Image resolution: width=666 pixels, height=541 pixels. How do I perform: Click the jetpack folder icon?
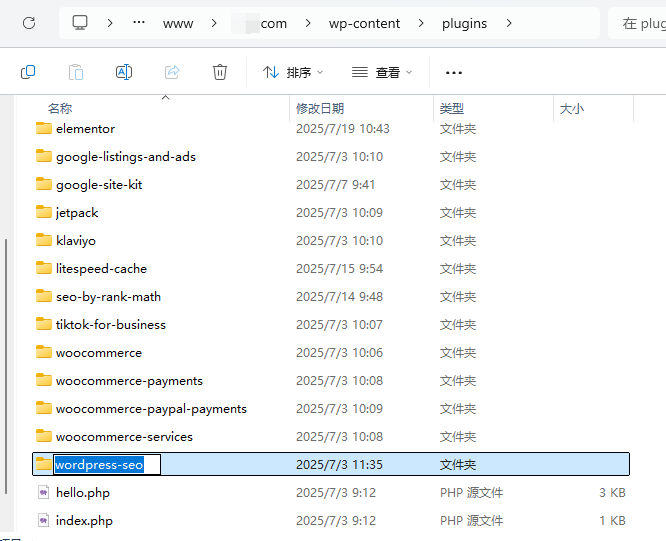(x=44, y=212)
